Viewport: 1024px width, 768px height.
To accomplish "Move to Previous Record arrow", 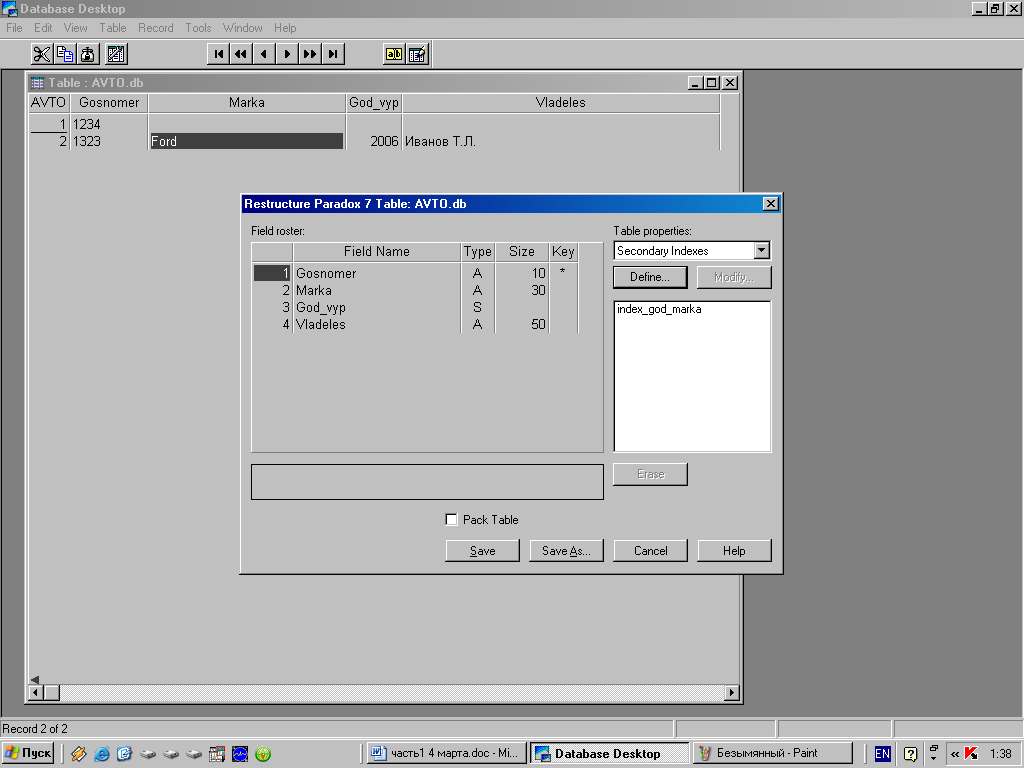I will click(x=264, y=54).
